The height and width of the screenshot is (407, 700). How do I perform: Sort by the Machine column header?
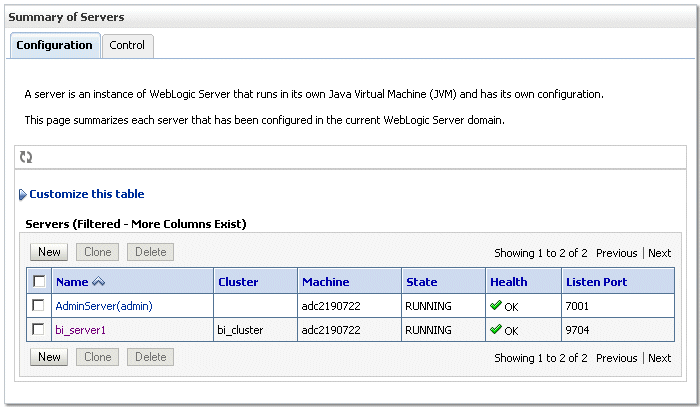tap(325, 282)
